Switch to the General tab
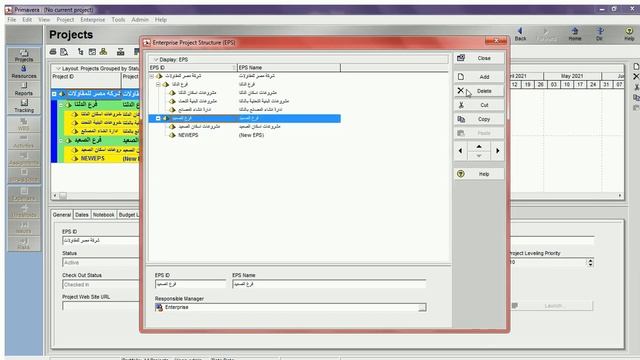 (x=62, y=215)
